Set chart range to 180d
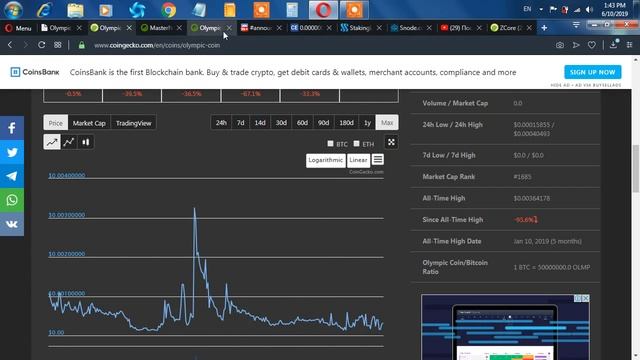The image size is (640, 360). [347, 122]
